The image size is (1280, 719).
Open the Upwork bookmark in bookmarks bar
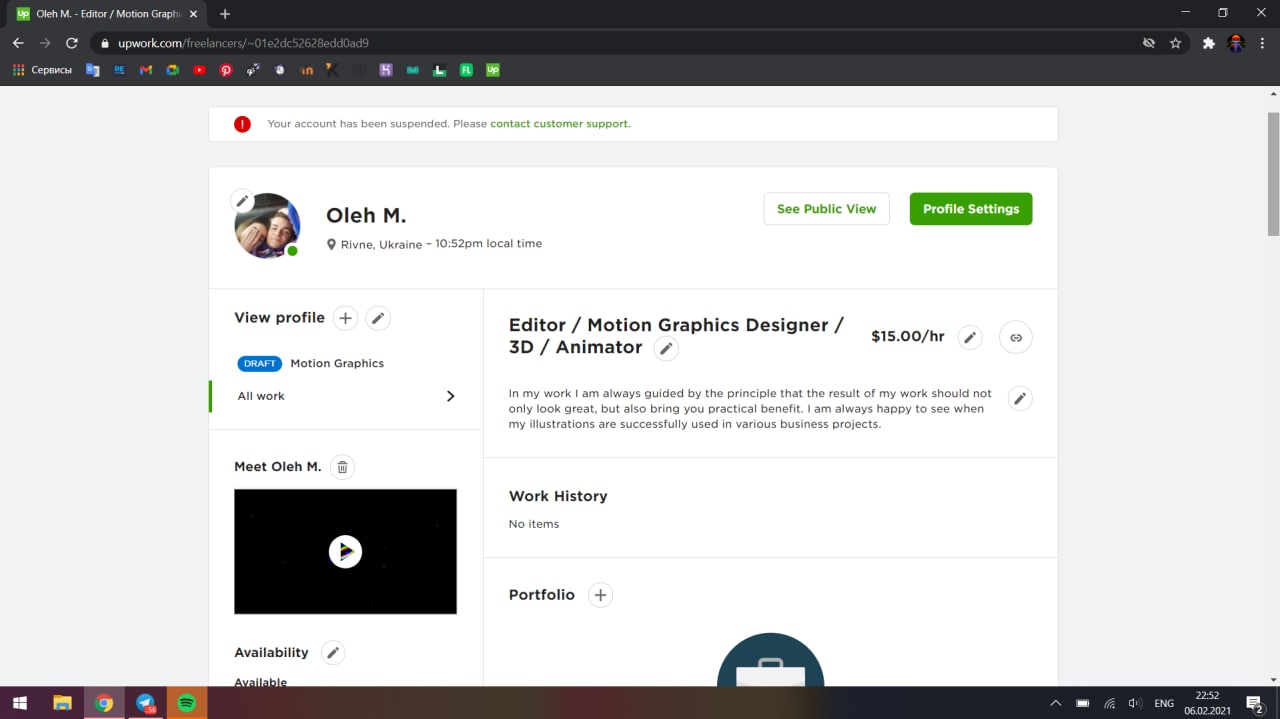(x=493, y=70)
